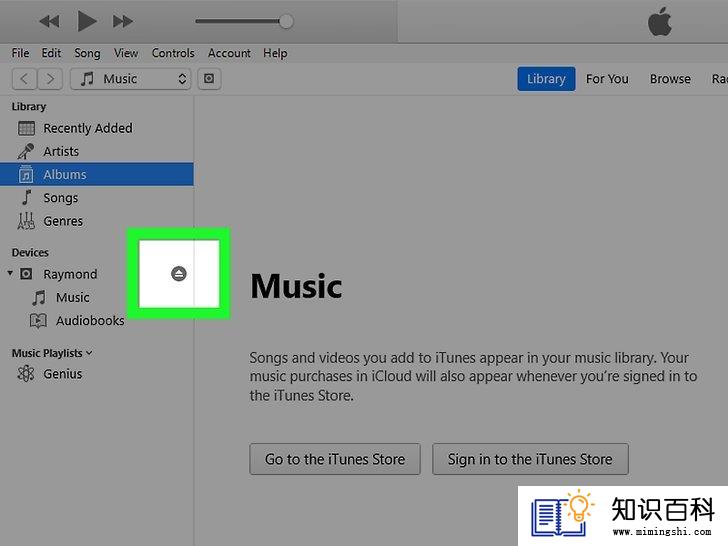Switch to the Library tab
This screenshot has width=728, height=546.
[546, 79]
